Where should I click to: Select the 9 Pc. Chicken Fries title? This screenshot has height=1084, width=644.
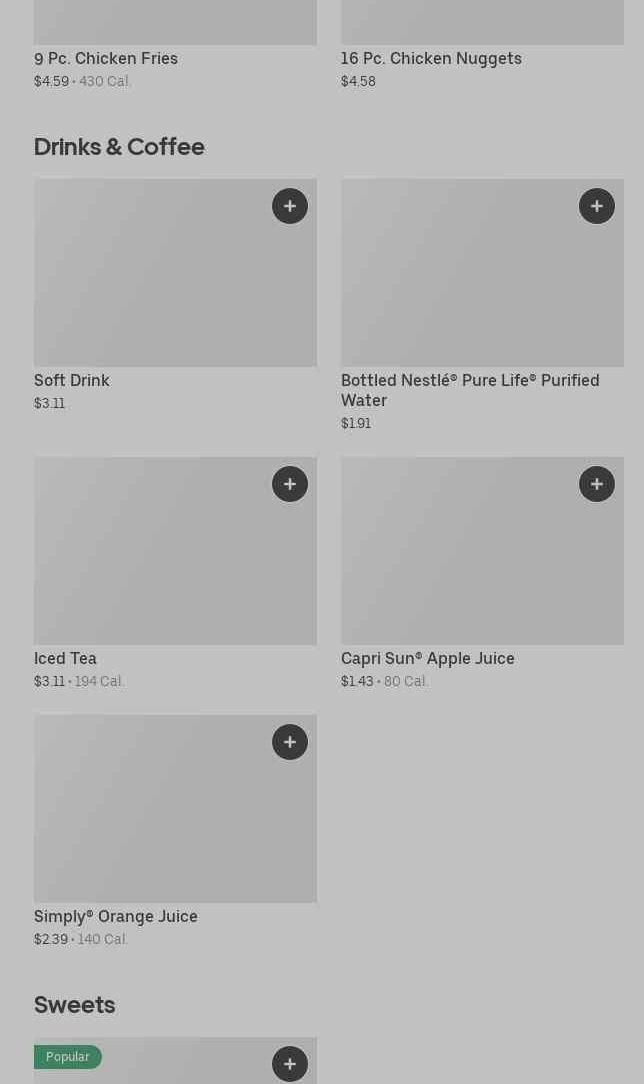(x=106, y=58)
